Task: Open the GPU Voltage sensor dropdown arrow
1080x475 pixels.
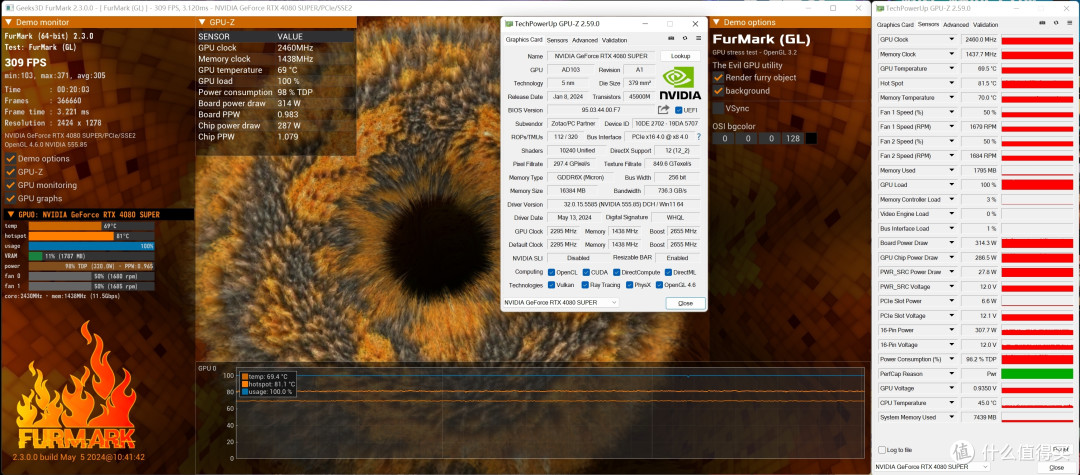Action: point(951,388)
